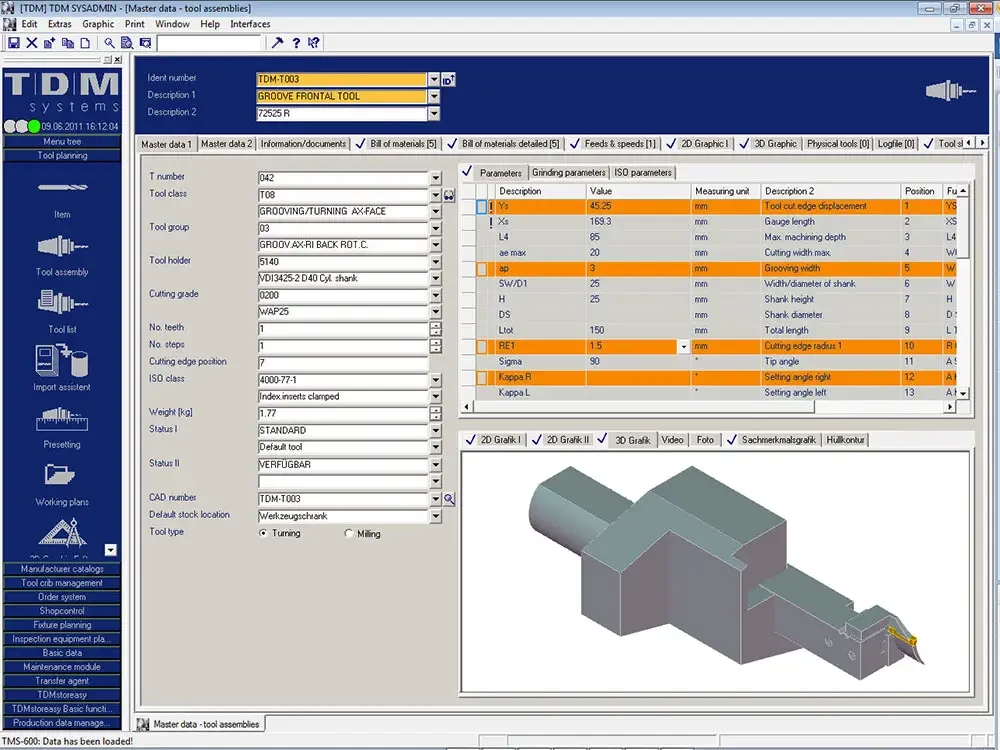Toggle the checkbox in the ap row

[x=482, y=269]
